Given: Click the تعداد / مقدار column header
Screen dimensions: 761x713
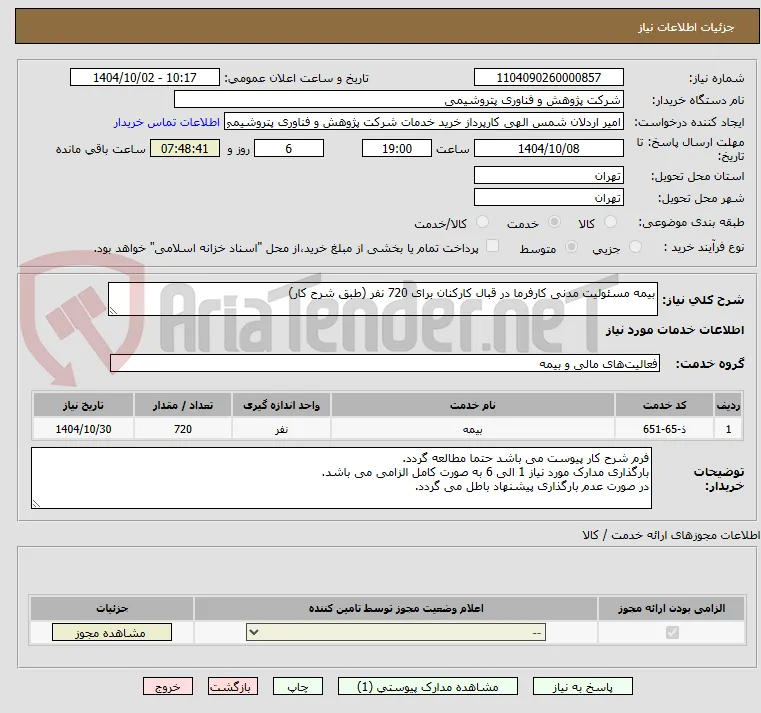Looking at the screenshot, I should (183, 405).
